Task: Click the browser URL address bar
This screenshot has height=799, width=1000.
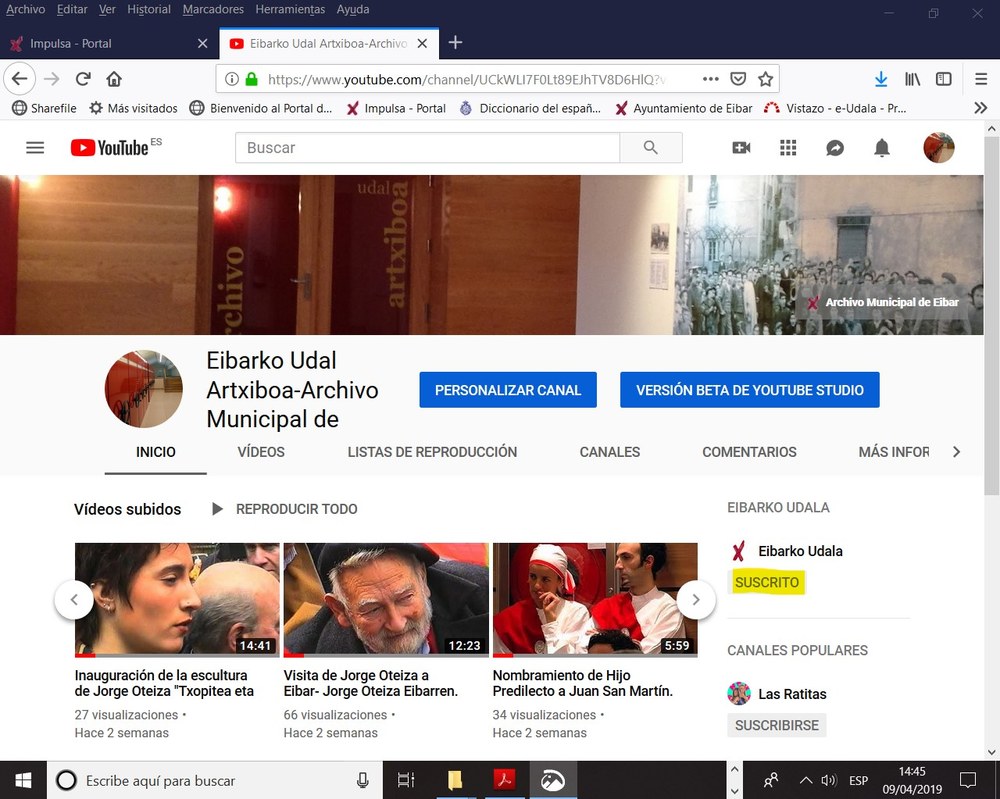Action: pos(466,79)
